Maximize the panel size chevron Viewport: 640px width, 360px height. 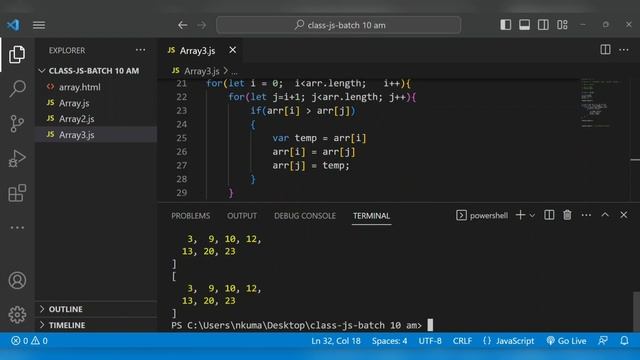click(x=605, y=215)
